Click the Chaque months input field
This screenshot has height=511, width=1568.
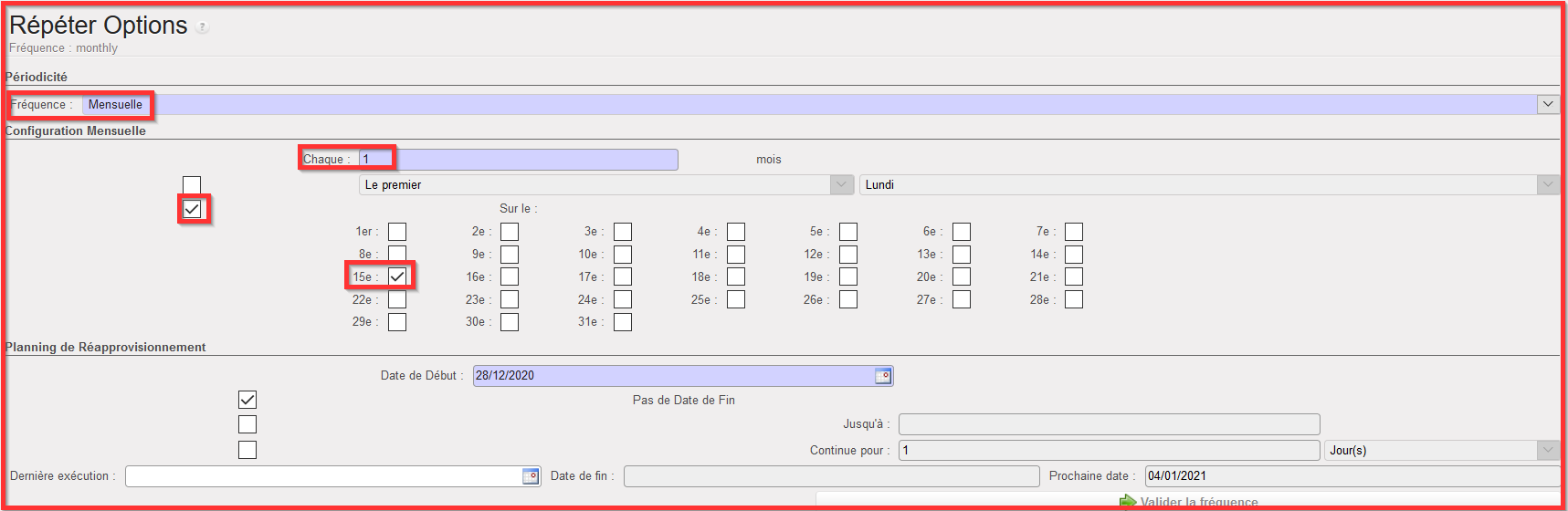(x=519, y=160)
